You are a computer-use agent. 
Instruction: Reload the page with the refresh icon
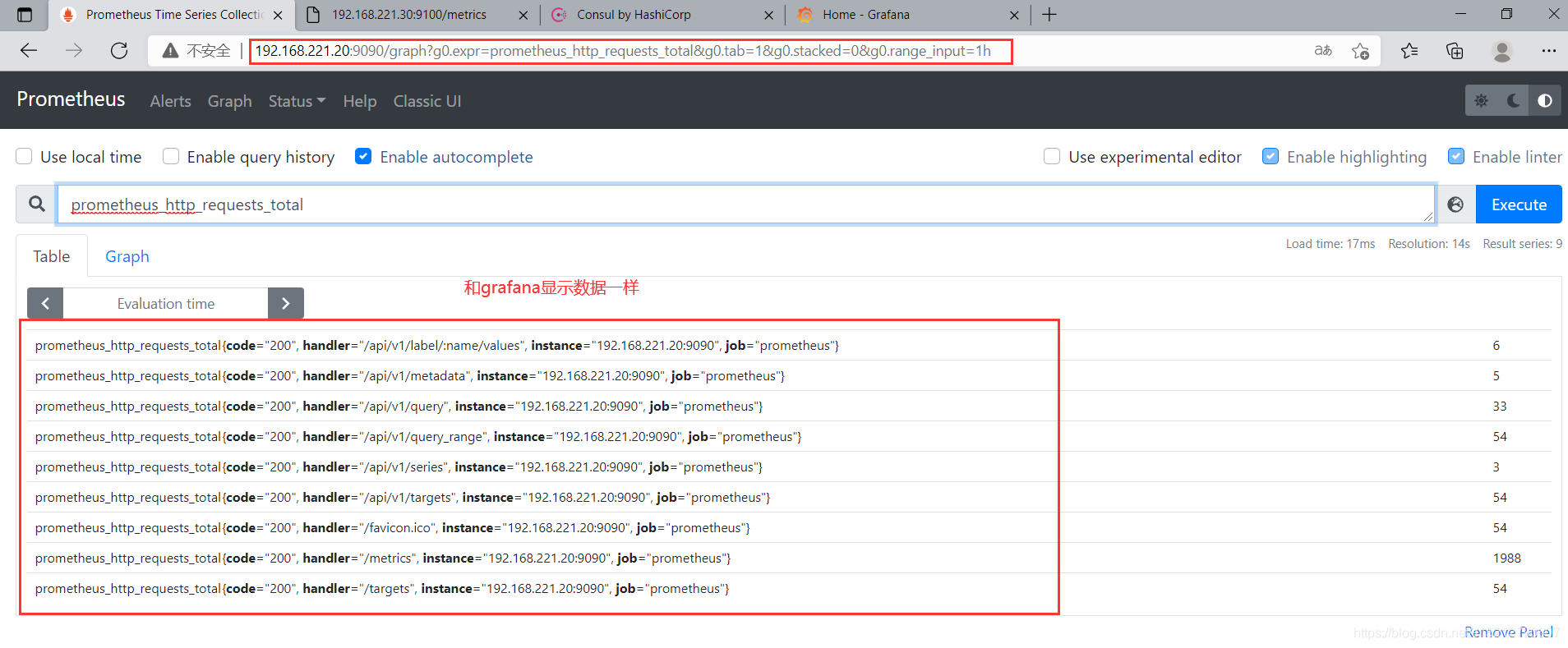[x=119, y=51]
